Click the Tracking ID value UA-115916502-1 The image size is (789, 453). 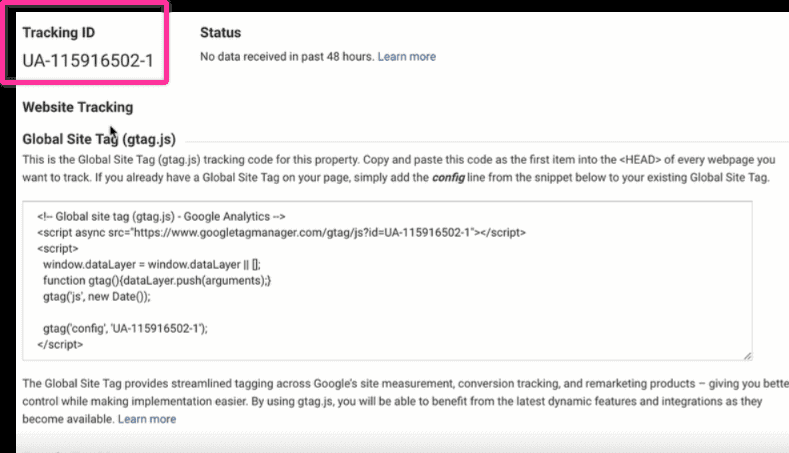88,61
